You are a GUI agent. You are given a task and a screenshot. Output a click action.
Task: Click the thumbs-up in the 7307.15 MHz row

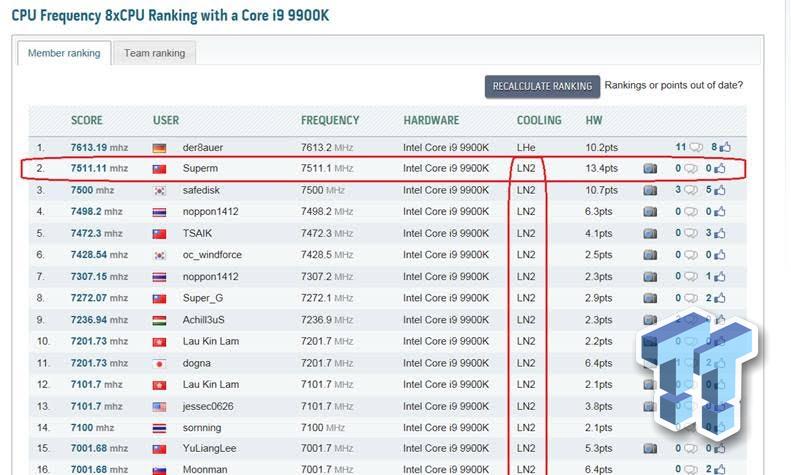(x=720, y=276)
